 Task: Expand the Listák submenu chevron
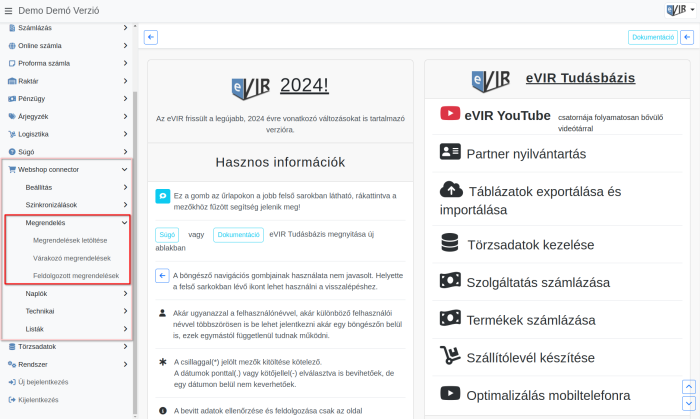125,329
